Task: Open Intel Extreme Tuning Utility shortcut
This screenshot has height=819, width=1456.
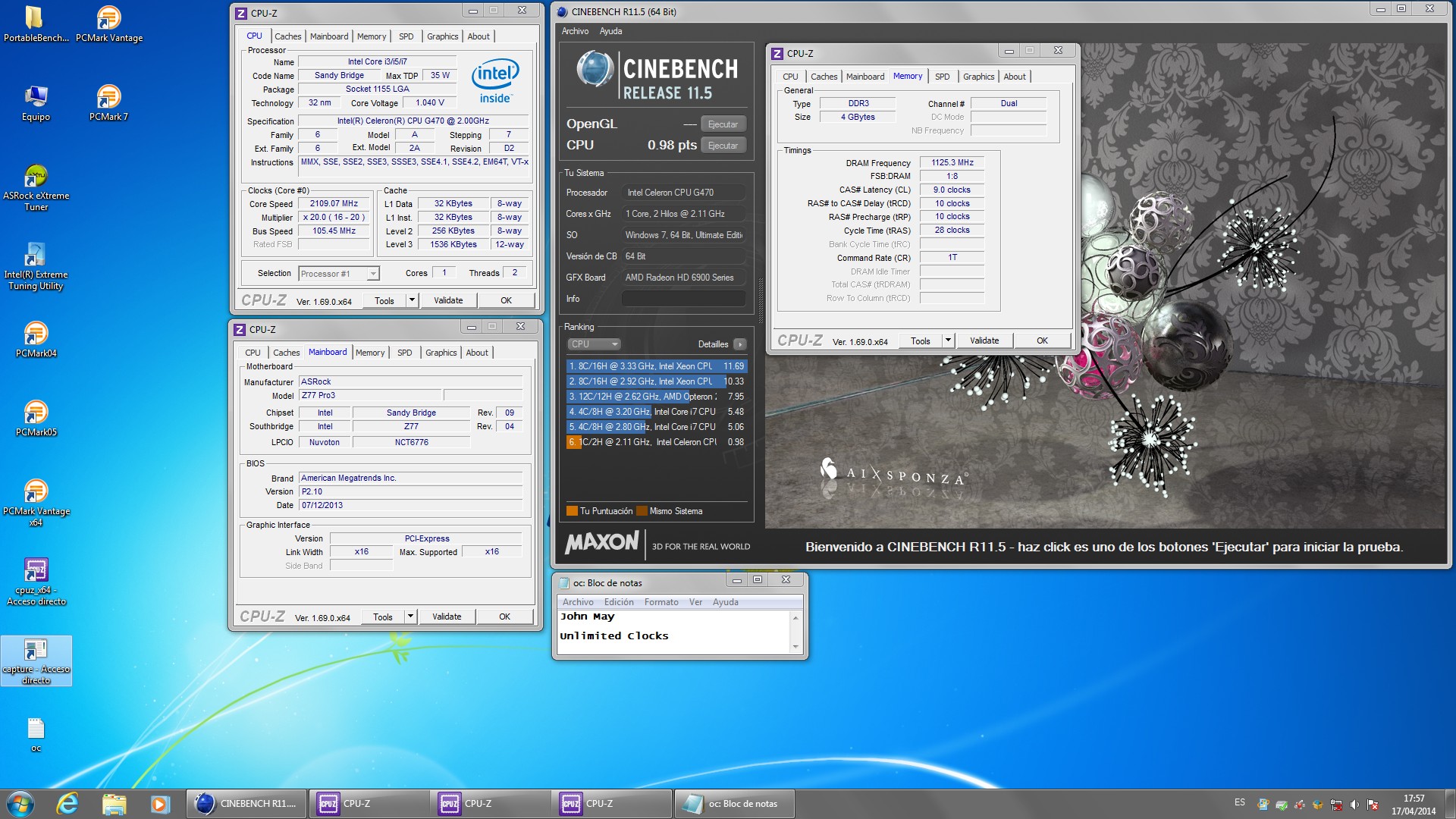Action: pos(36,267)
